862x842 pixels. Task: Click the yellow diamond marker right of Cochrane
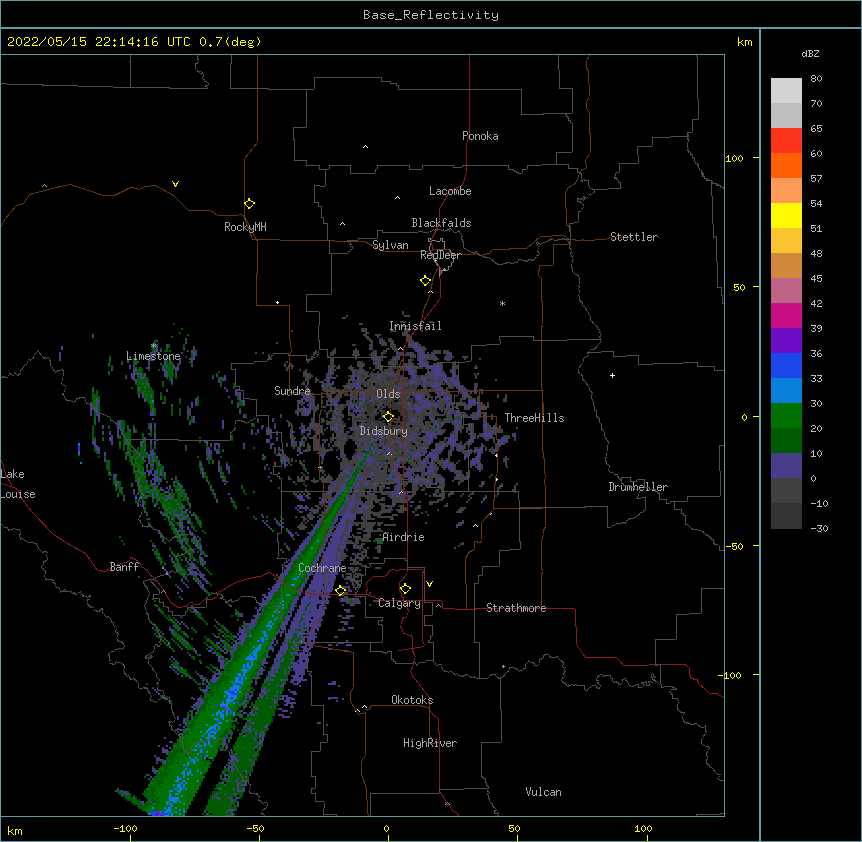point(340,590)
